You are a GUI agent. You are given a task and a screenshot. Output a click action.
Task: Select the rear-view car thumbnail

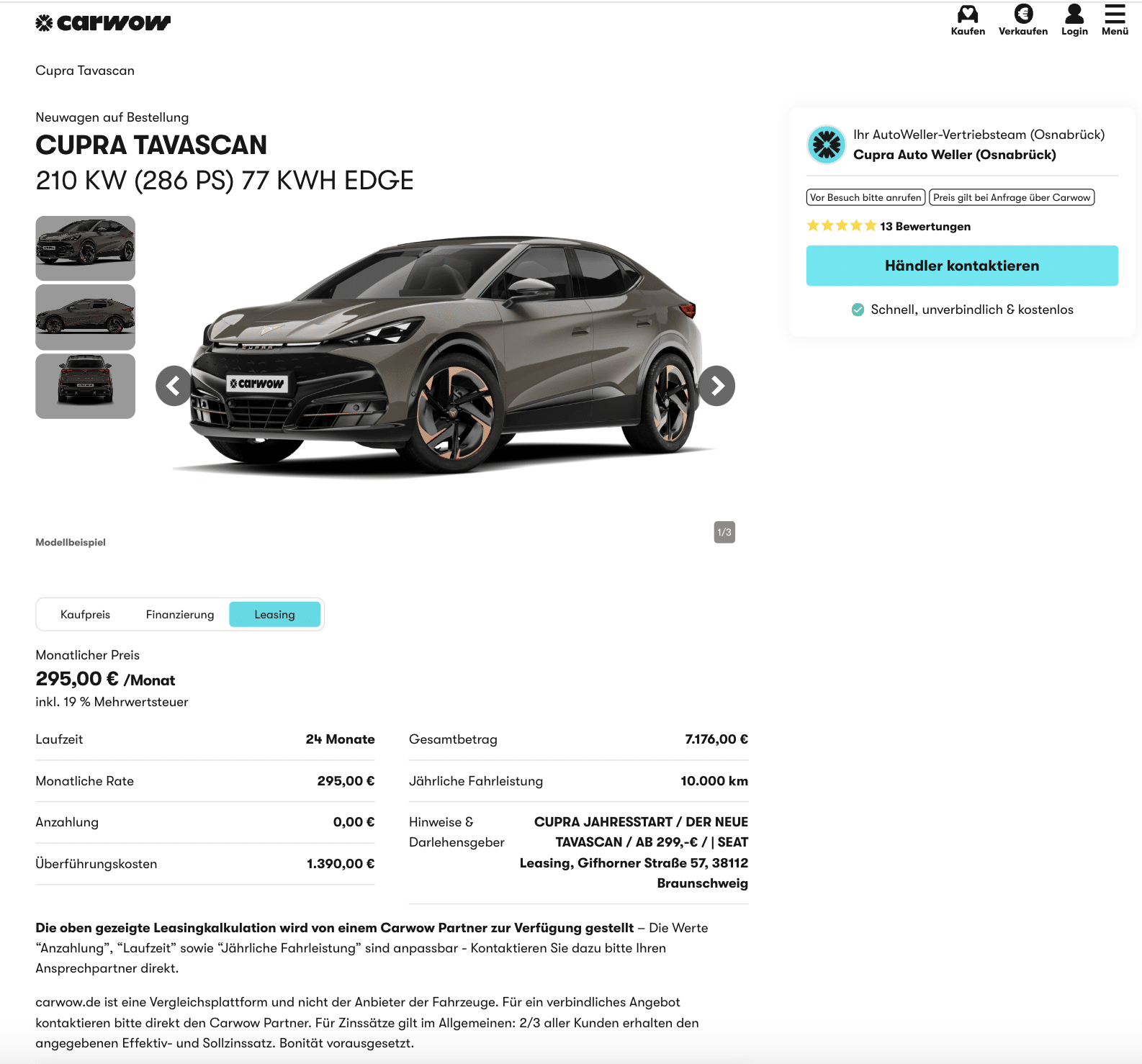point(85,386)
